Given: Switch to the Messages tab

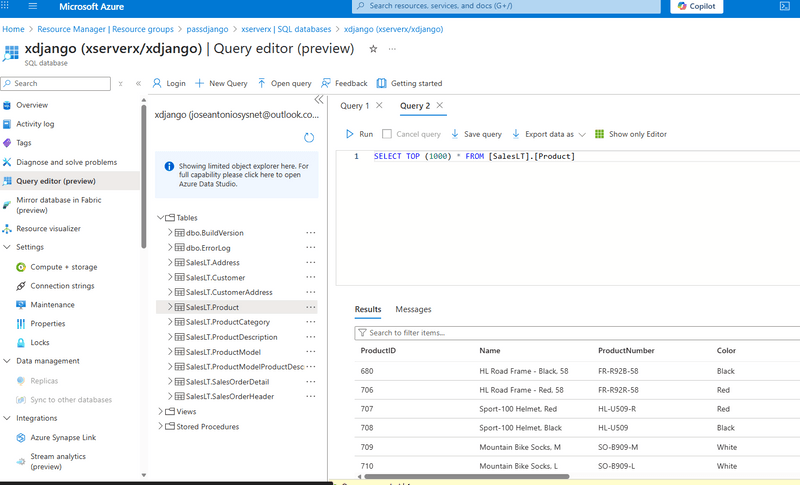Looking at the screenshot, I should 413,309.
